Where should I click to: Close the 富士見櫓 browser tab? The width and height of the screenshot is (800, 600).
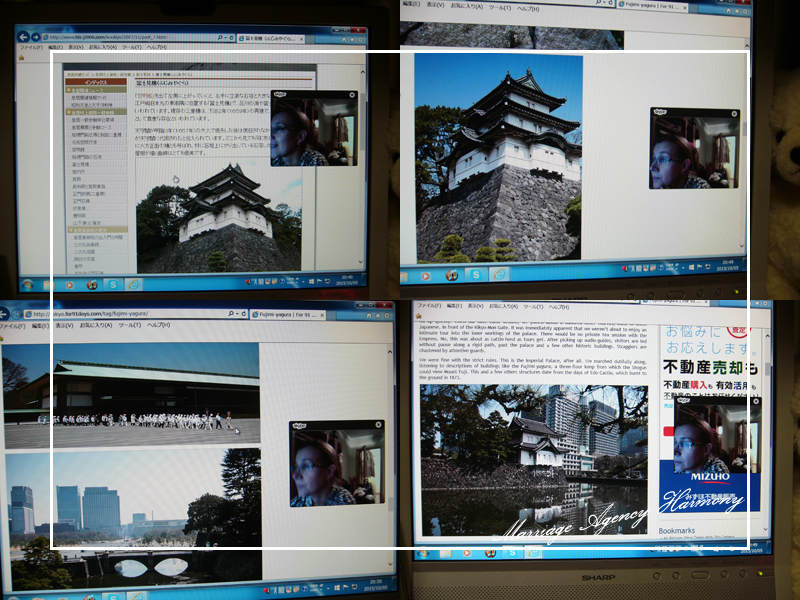[301, 39]
